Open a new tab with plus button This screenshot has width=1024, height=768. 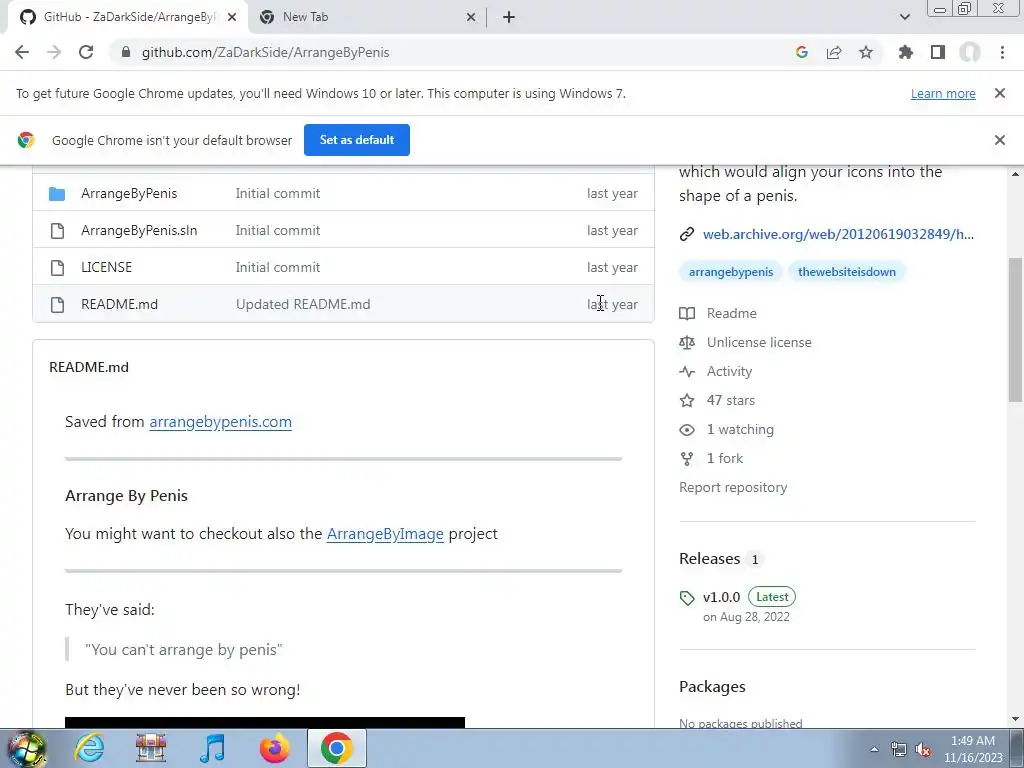(x=509, y=17)
